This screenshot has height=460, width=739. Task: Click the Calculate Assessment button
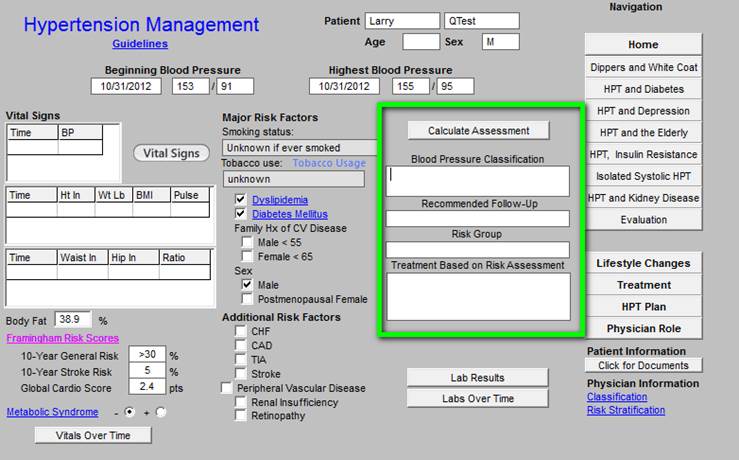pos(478,131)
